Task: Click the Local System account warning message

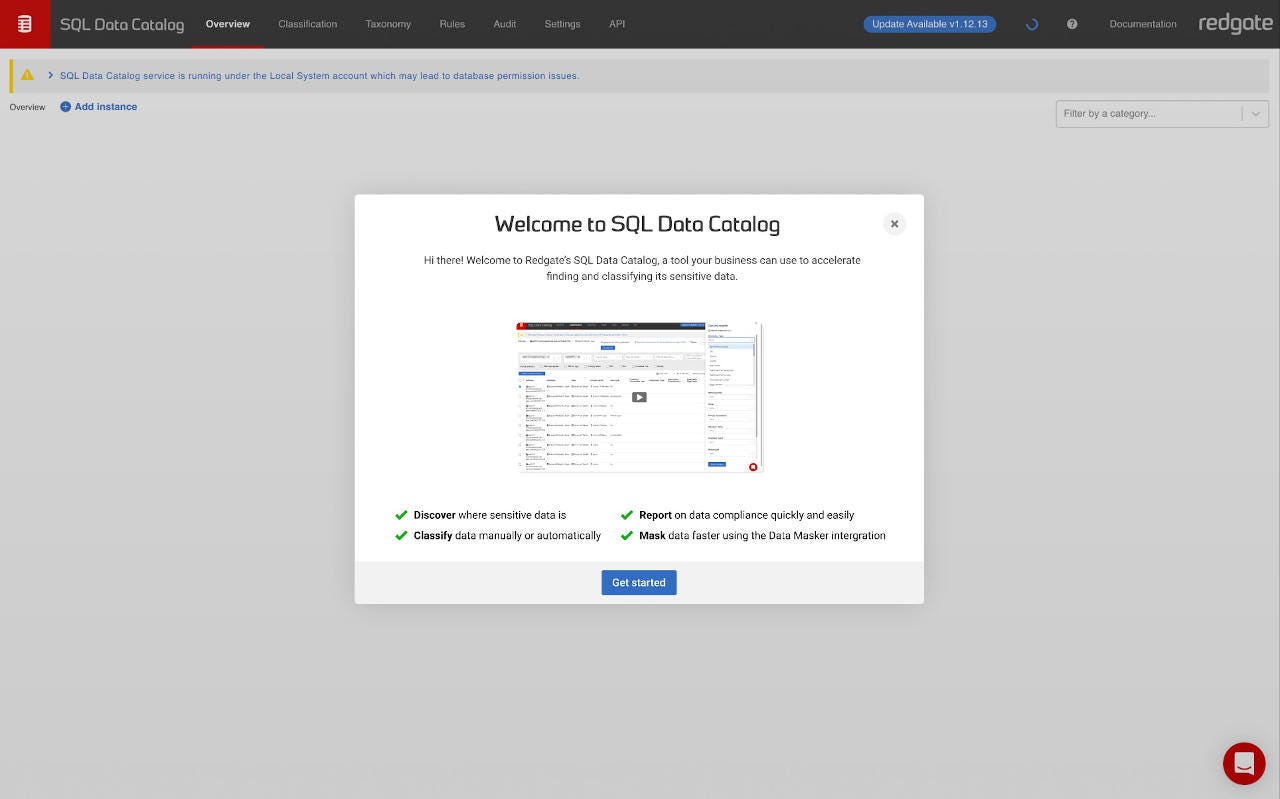Action: pyautogui.click(x=319, y=76)
